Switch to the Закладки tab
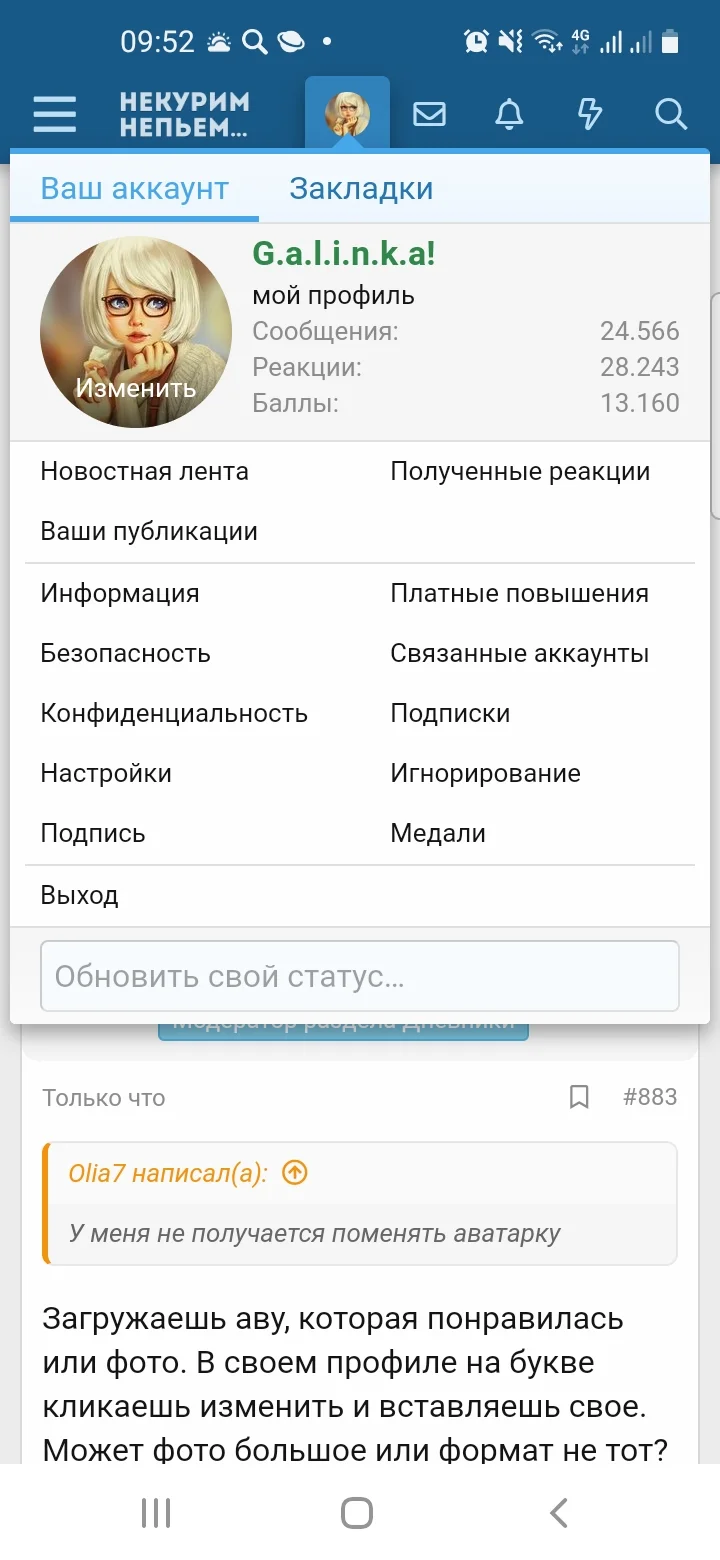720x1560 pixels. (x=361, y=188)
